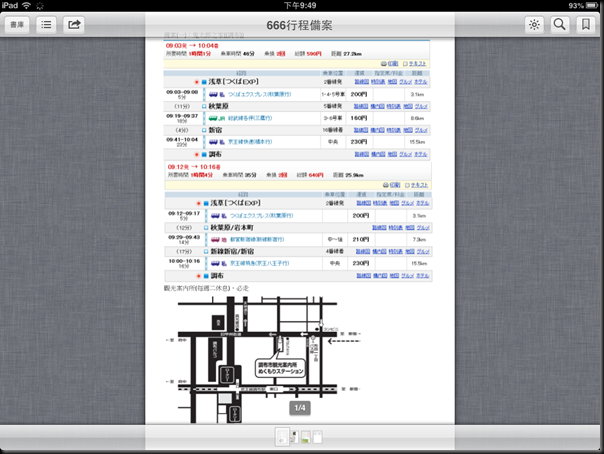Viewport: 604px width, 454px height.
Task: Click グルメ link in 新線新宿/新宿 row
Action: click(423, 251)
